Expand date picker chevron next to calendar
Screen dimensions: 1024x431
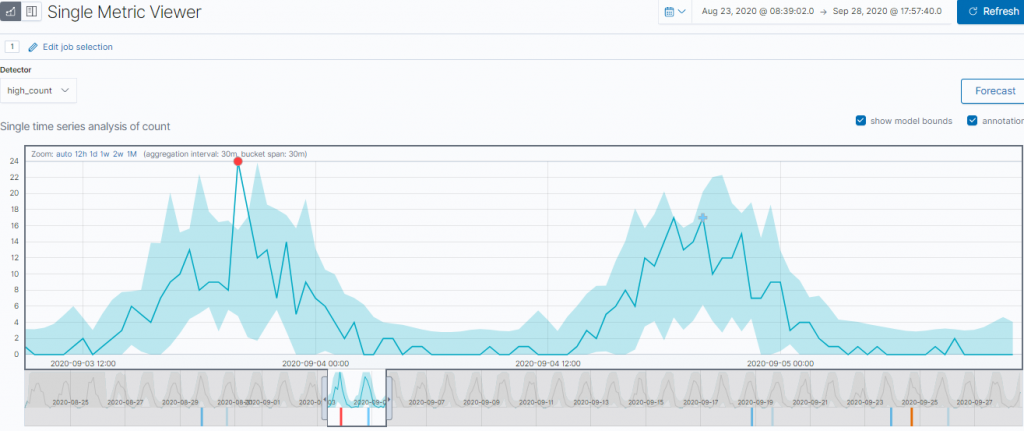pos(682,12)
